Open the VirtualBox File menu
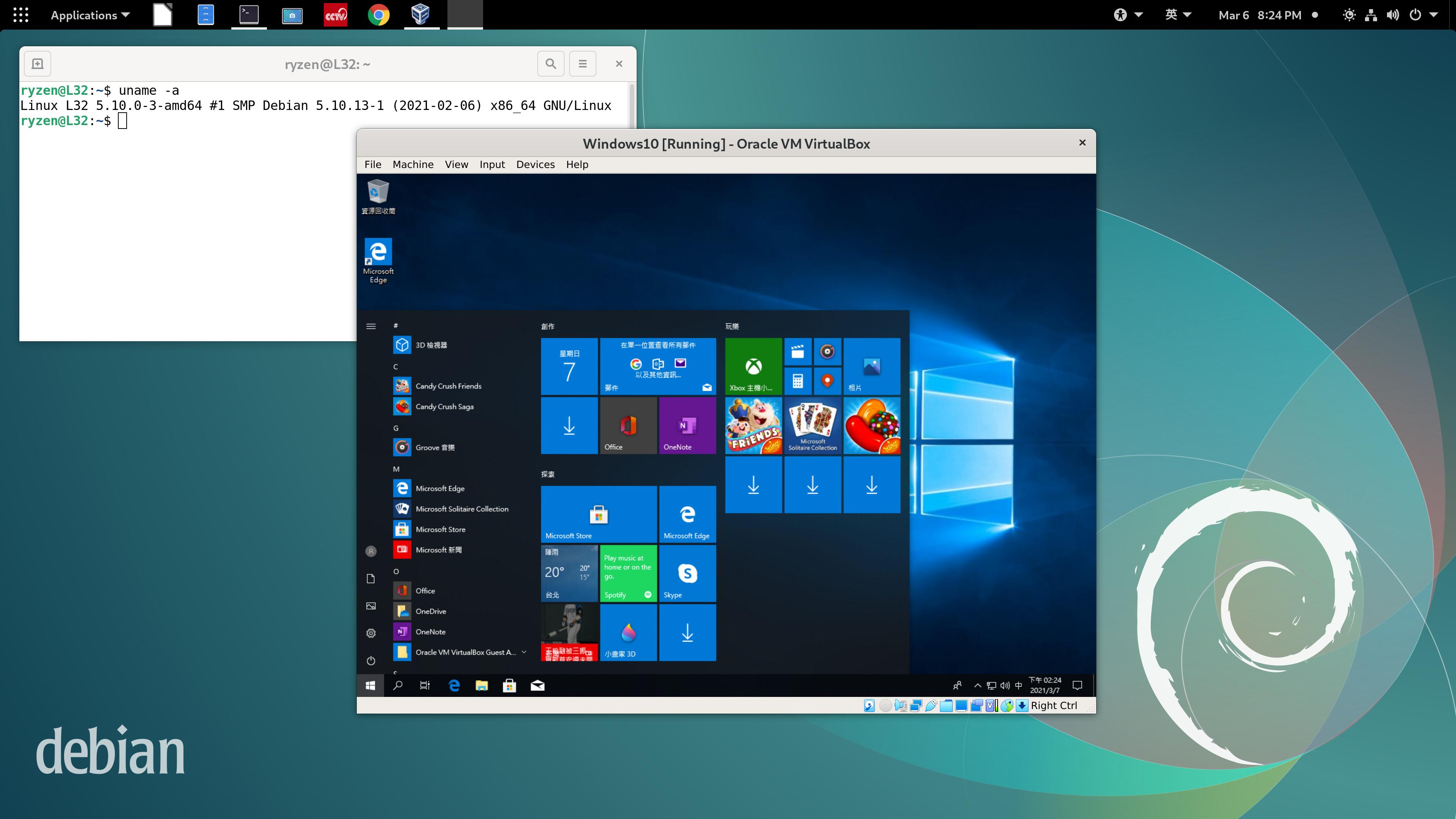 [x=372, y=165]
